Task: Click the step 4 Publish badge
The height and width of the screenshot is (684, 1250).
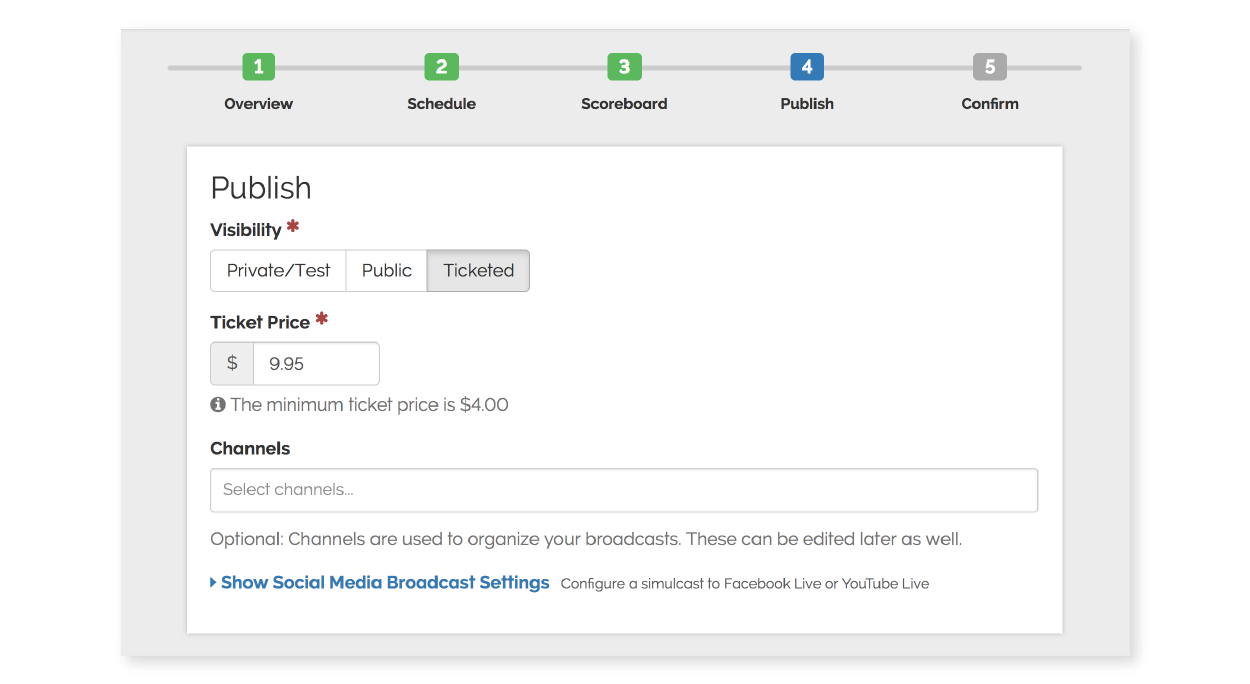Action: 807,67
